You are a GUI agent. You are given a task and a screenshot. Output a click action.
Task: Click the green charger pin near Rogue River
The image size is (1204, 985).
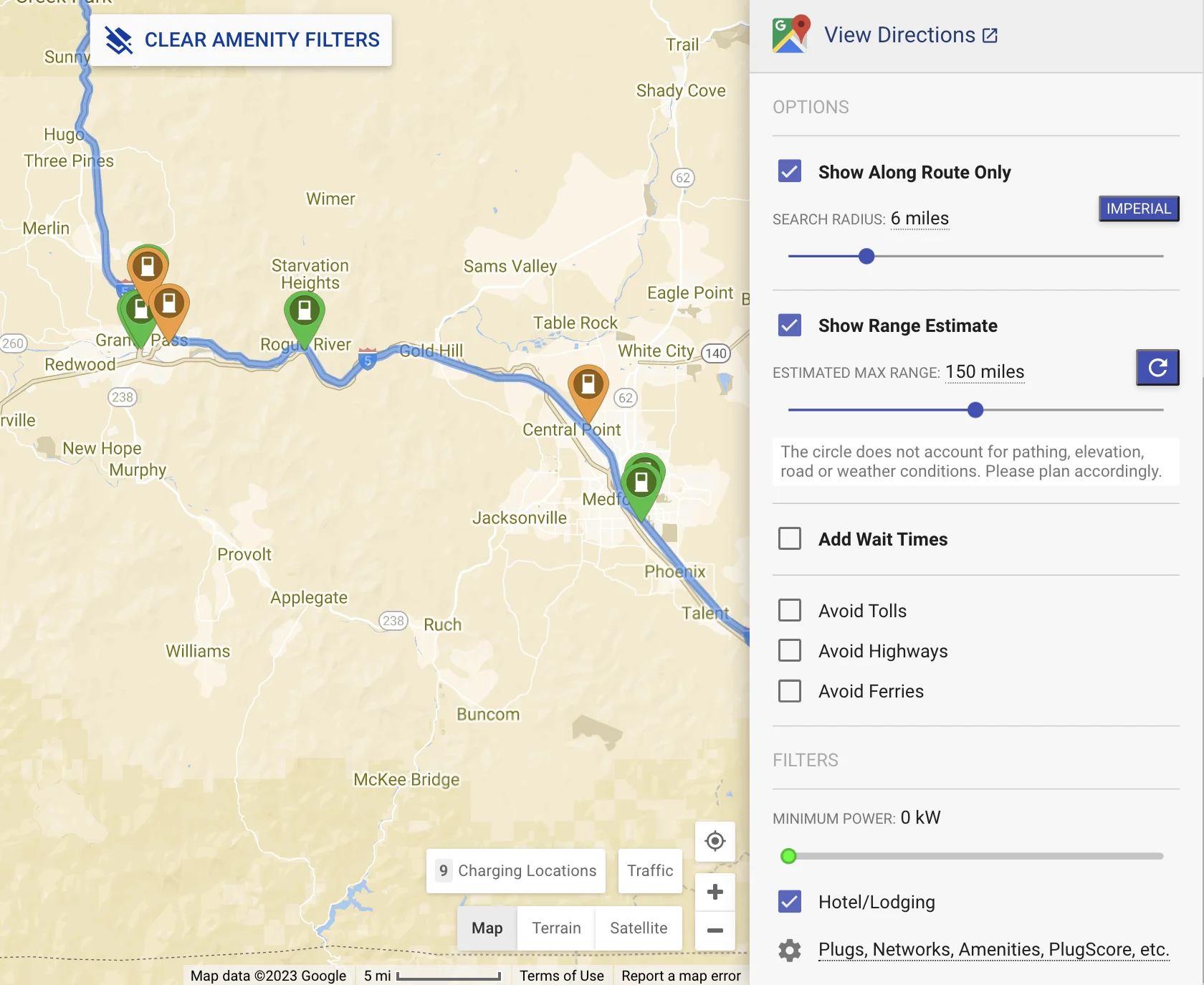[305, 312]
